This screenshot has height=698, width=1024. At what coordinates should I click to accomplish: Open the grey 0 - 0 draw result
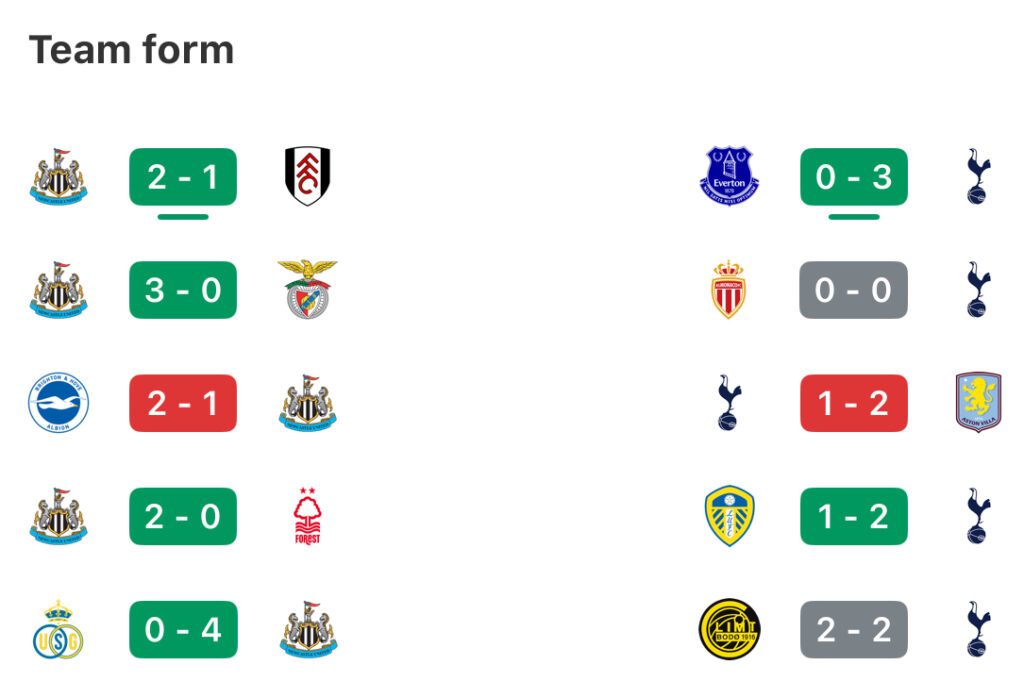tap(853, 290)
